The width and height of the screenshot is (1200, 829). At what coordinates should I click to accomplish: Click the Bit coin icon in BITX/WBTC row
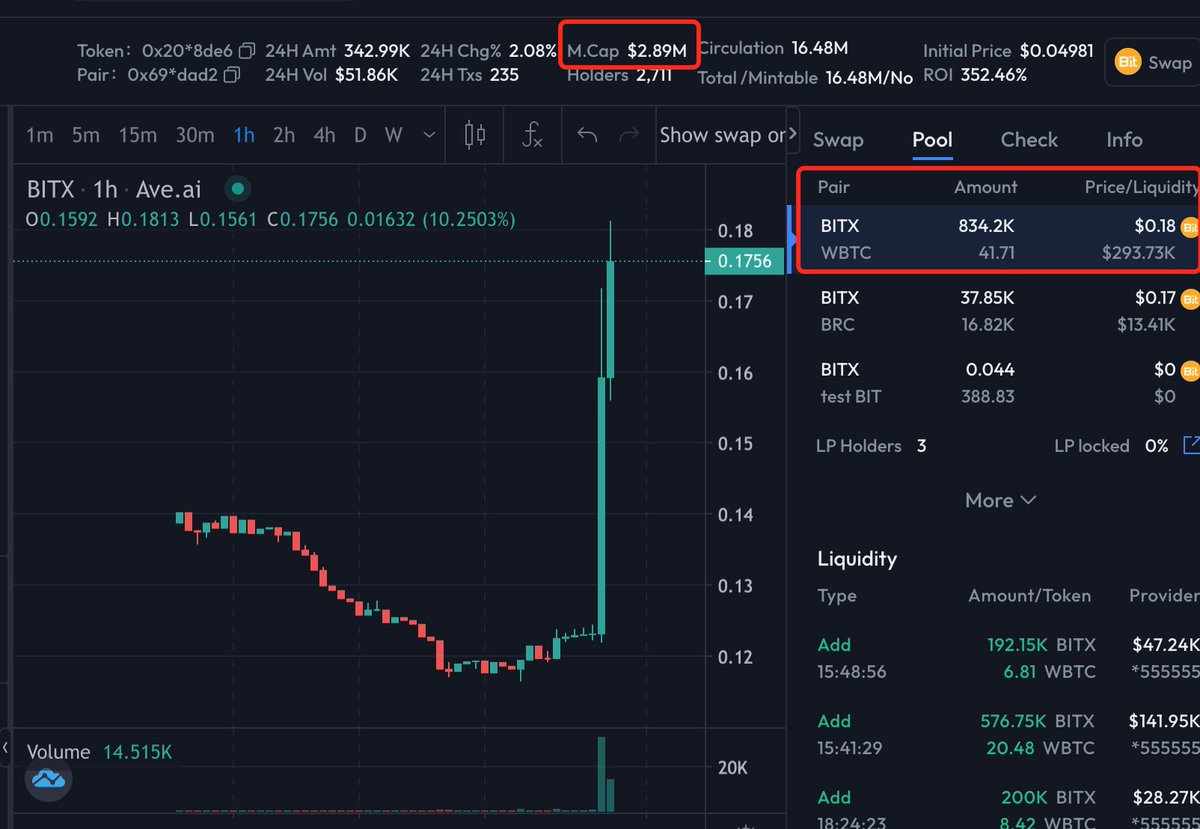[1190, 228]
